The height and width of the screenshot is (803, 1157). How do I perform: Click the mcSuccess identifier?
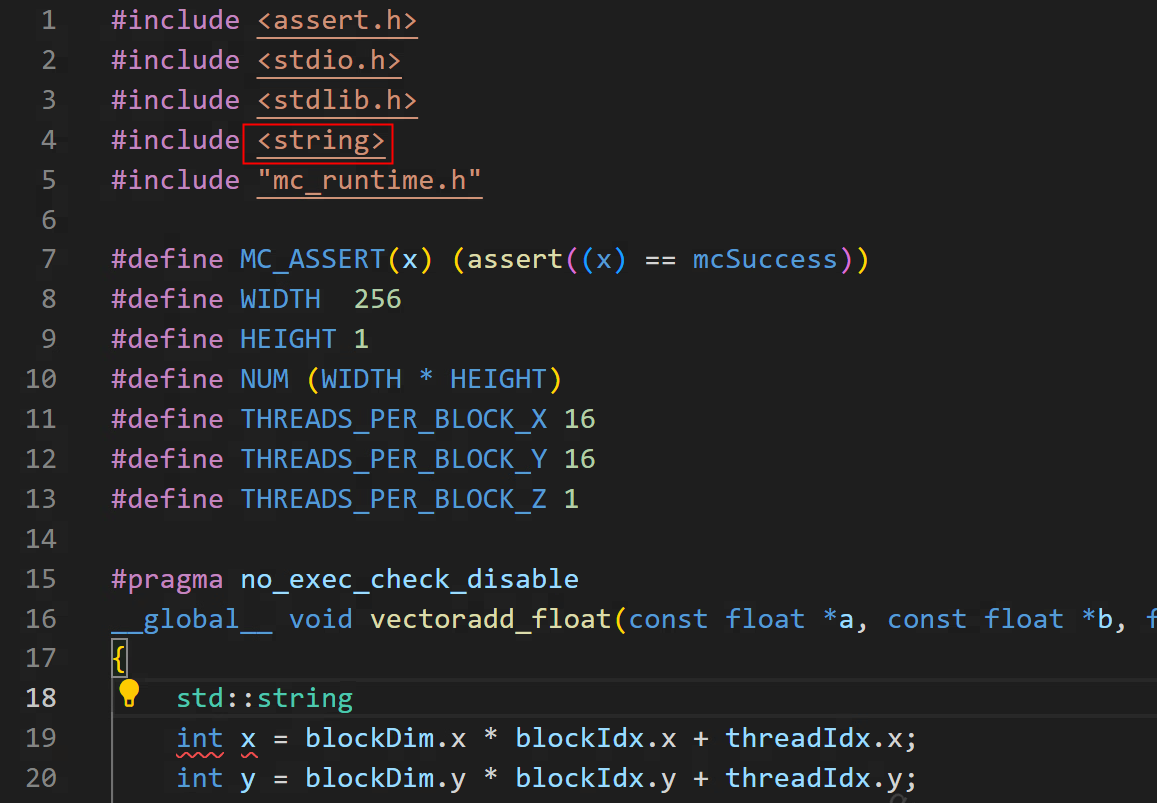(x=765, y=260)
